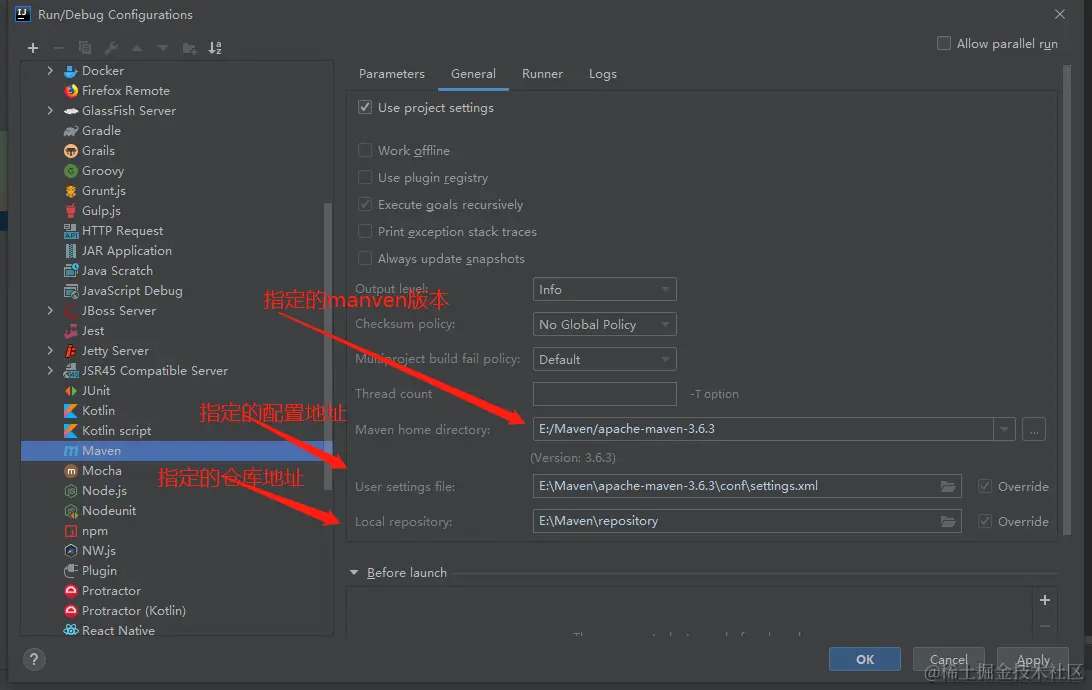Select Kotlin script in list
Image resolution: width=1092 pixels, height=690 pixels.
(116, 431)
